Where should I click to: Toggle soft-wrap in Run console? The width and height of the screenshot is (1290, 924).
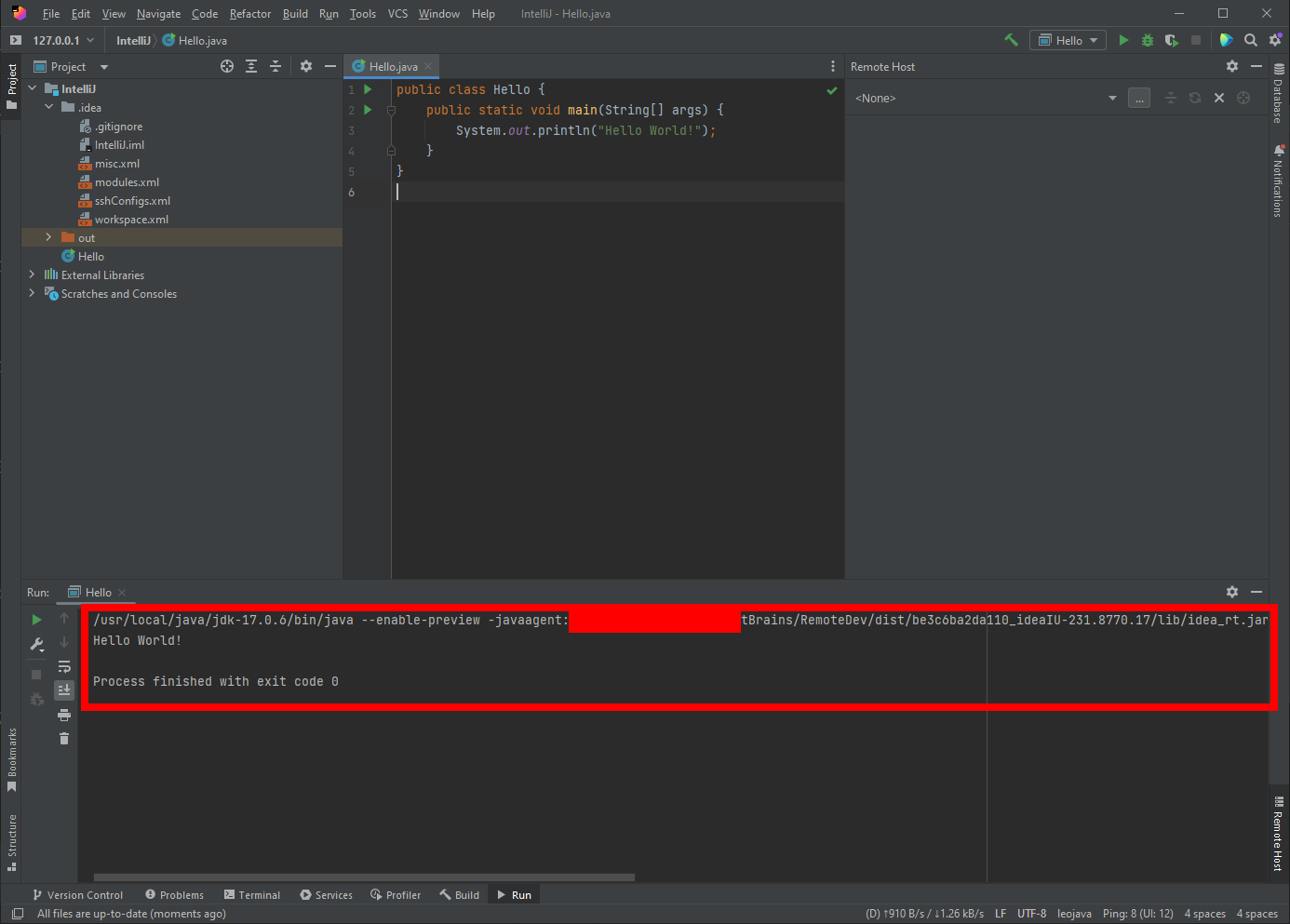(x=64, y=666)
